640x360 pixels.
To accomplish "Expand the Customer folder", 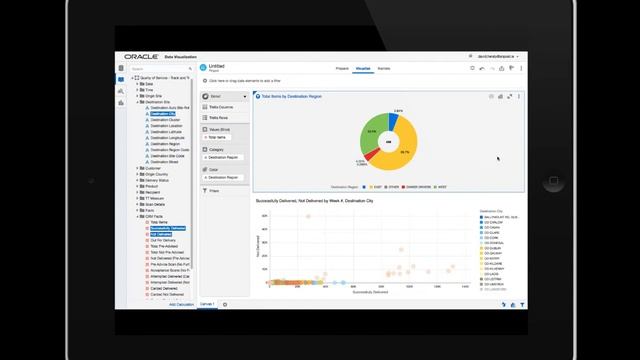I will tap(138, 168).
